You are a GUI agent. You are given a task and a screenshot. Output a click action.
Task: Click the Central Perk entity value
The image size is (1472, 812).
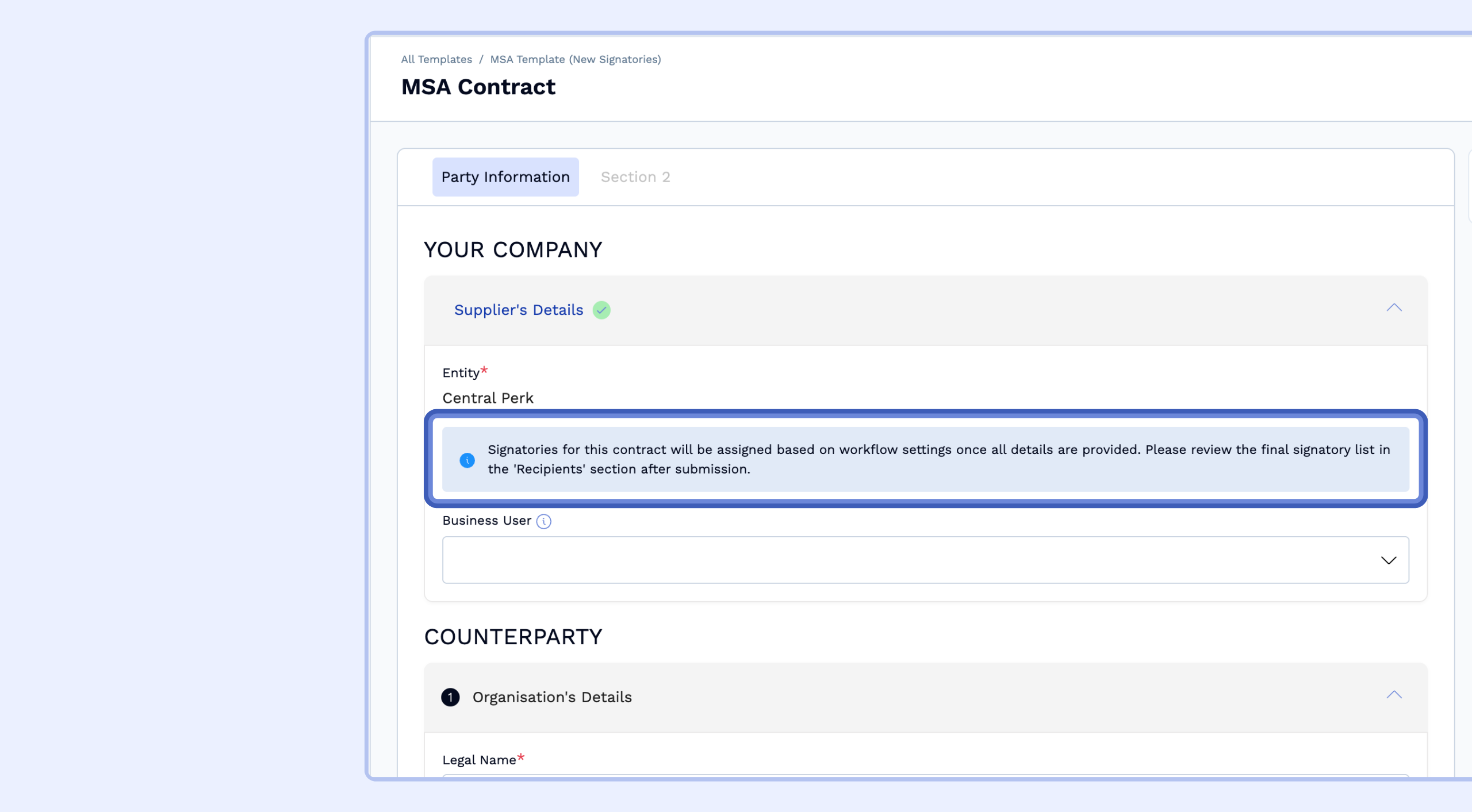click(488, 398)
